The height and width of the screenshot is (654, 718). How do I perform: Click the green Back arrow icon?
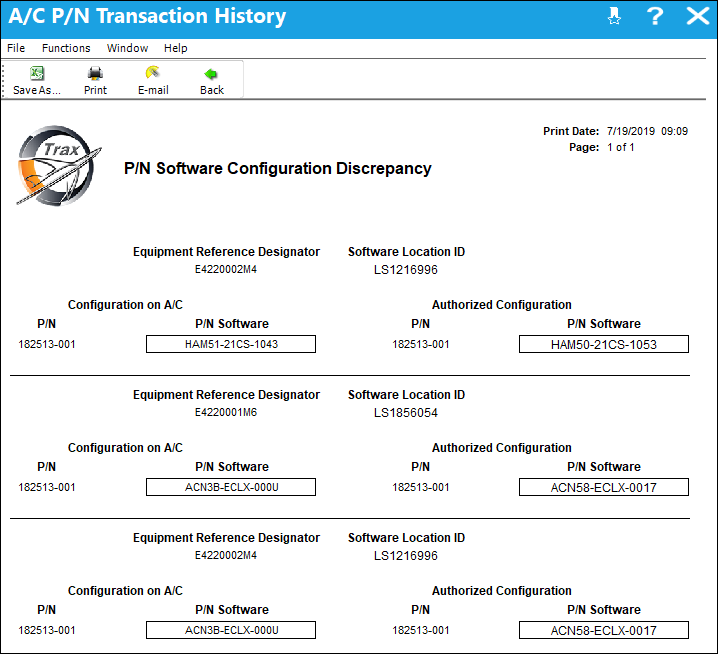click(x=211, y=74)
